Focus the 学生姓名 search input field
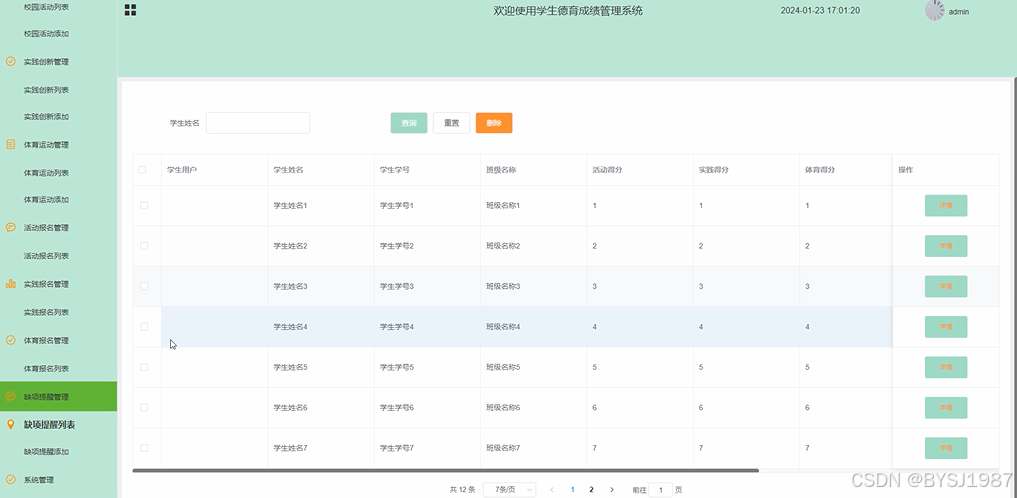The image size is (1017, 498). [x=258, y=123]
